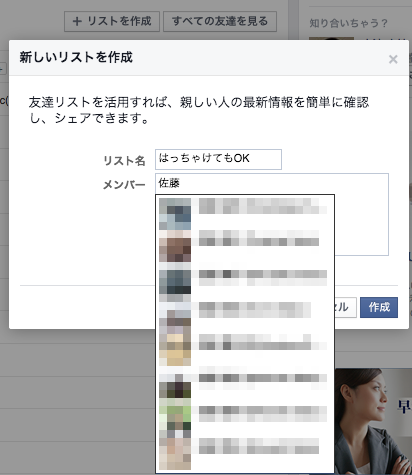Click the 知り合いちゃう？ heading
The image size is (412, 475).
pyautogui.click(x=348, y=23)
